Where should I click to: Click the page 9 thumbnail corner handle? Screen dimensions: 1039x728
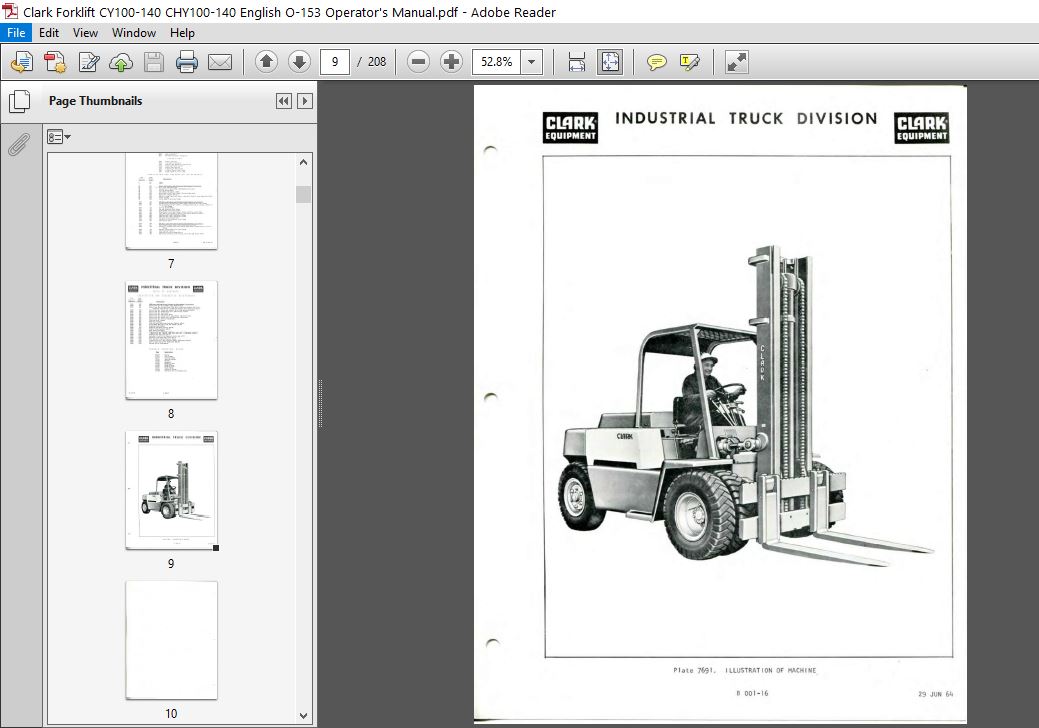click(x=216, y=548)
